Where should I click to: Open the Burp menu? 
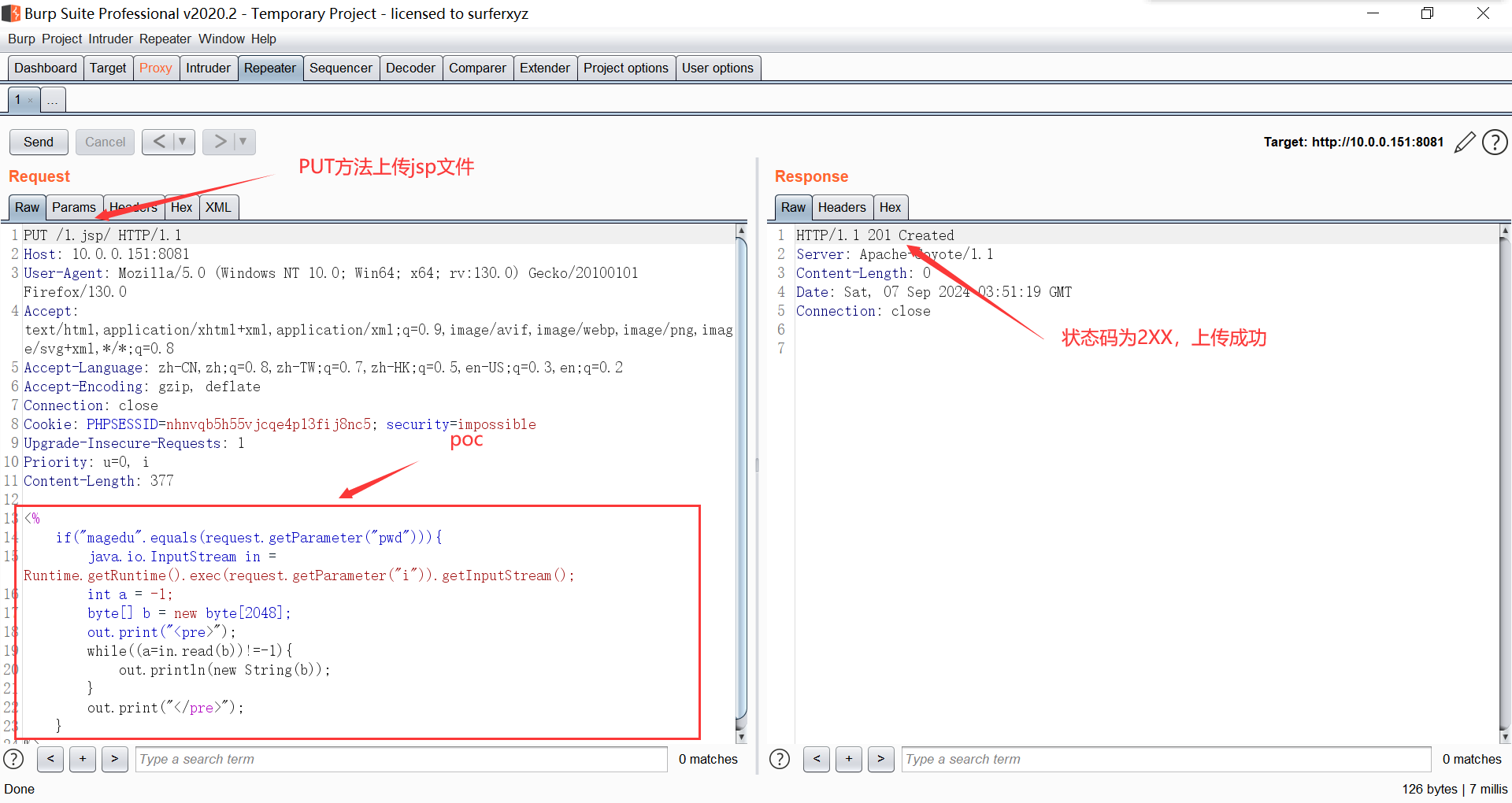21,39
